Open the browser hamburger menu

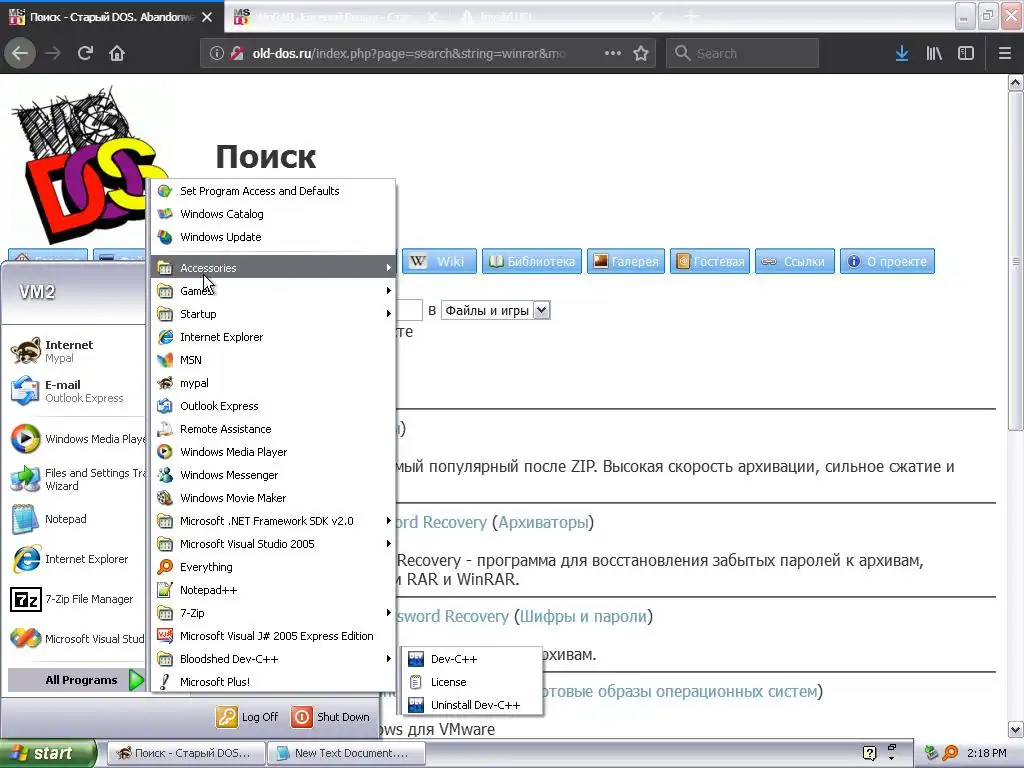point(1004,53)
